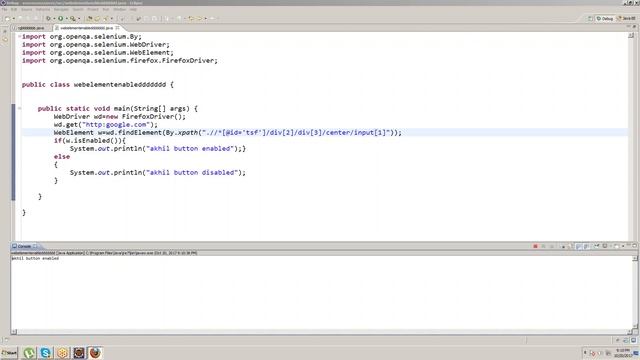Open the Edit menu
The width and height of the screenshot is (640, 360).
(x=14, y=9)
